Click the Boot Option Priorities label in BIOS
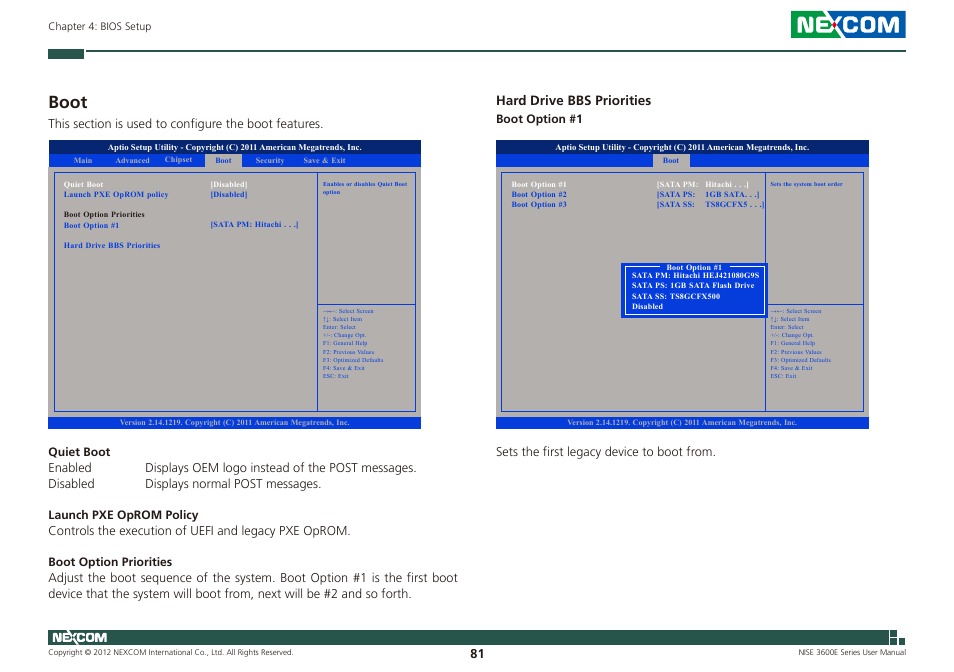Image resolution: width=954 pixels, height=672 pixels. click(104, 215)
